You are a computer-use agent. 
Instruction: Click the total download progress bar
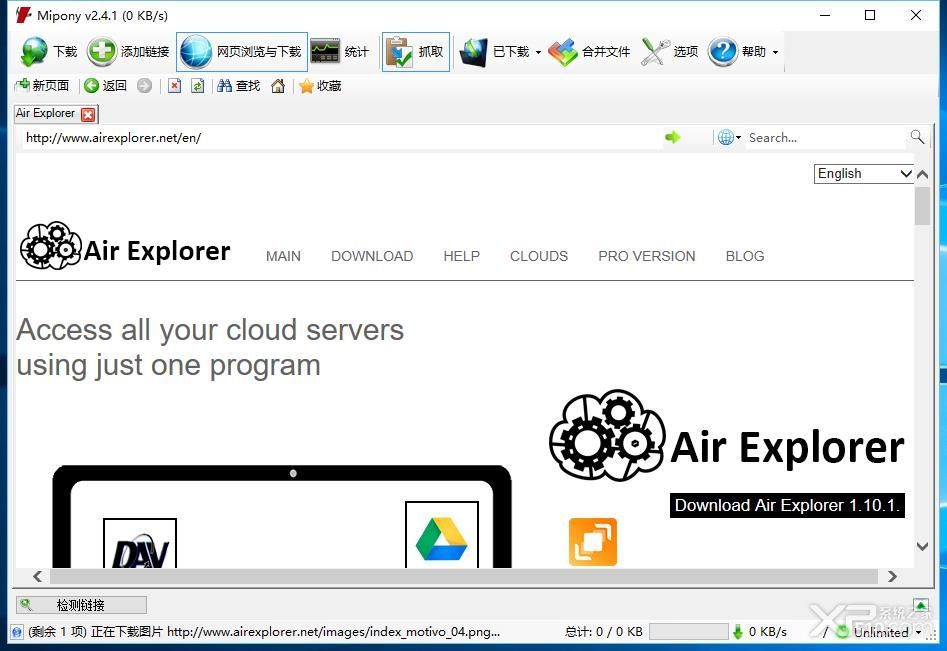click(x=689, y=632)
